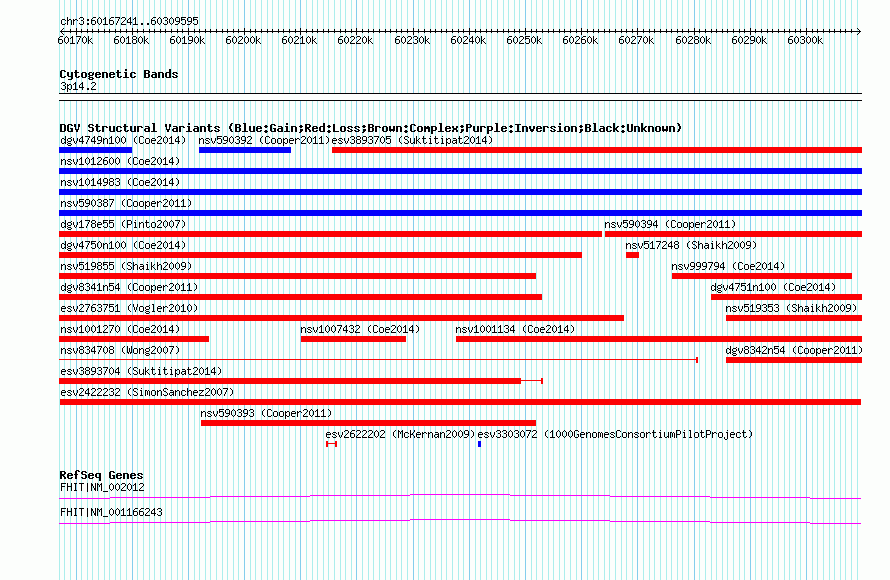890x580 pixels.
Task: Select the red dgv8342n54 loss bar
Action: tap(794, 360)
